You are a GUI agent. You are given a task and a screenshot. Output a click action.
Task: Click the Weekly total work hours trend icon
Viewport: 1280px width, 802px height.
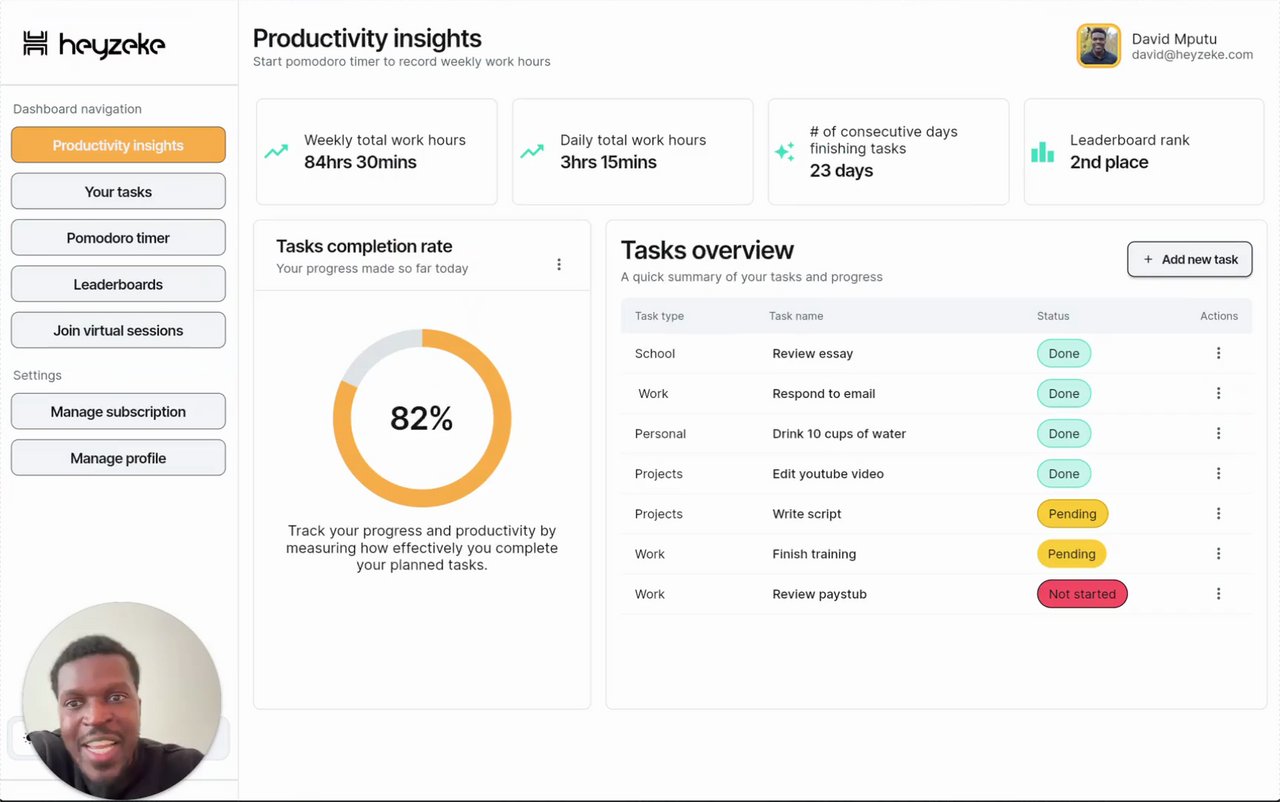click(276, 152)
